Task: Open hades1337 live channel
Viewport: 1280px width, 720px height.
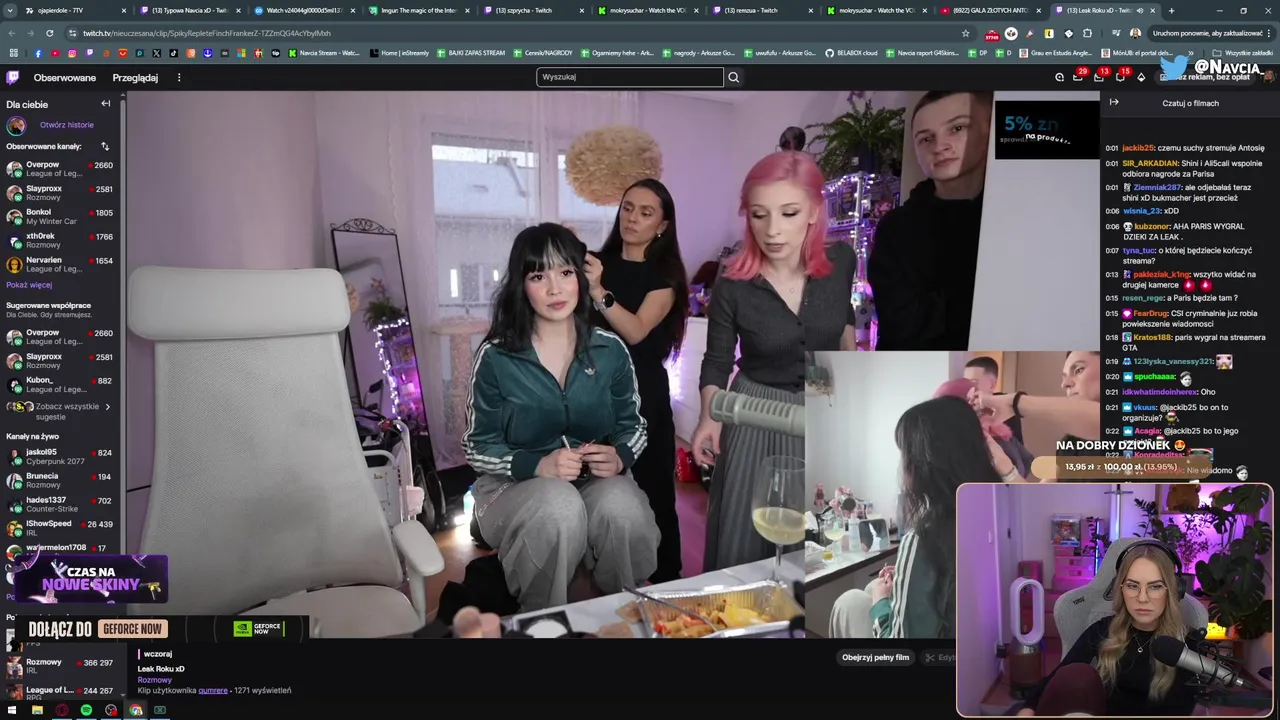Action: [60, 505]
